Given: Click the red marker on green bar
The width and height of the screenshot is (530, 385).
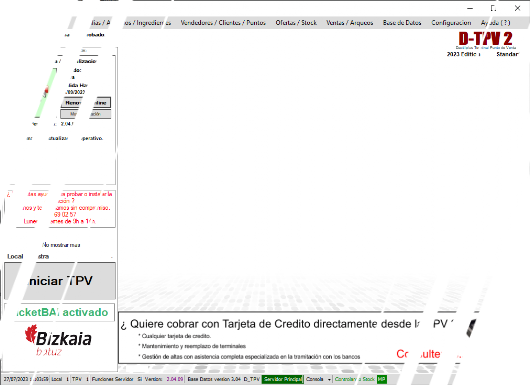Looking at the screenshot, I should [x=46, y=91].
